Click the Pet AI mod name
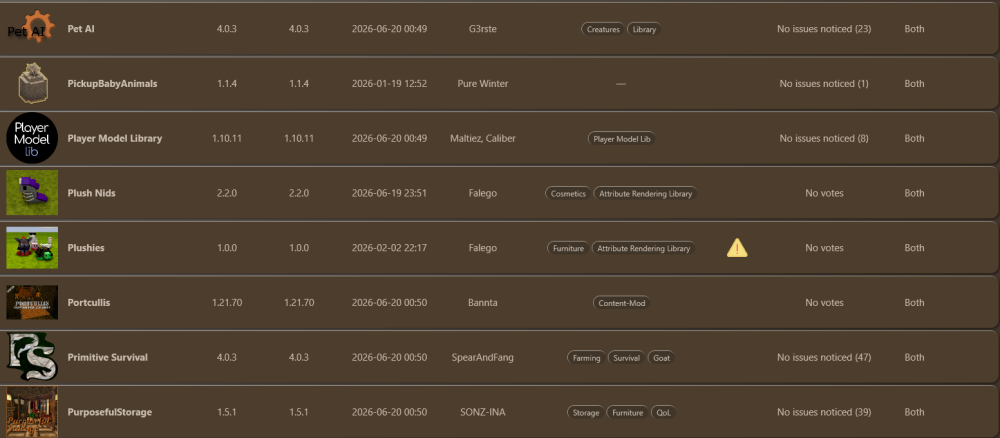 click(x=81, y=29)
